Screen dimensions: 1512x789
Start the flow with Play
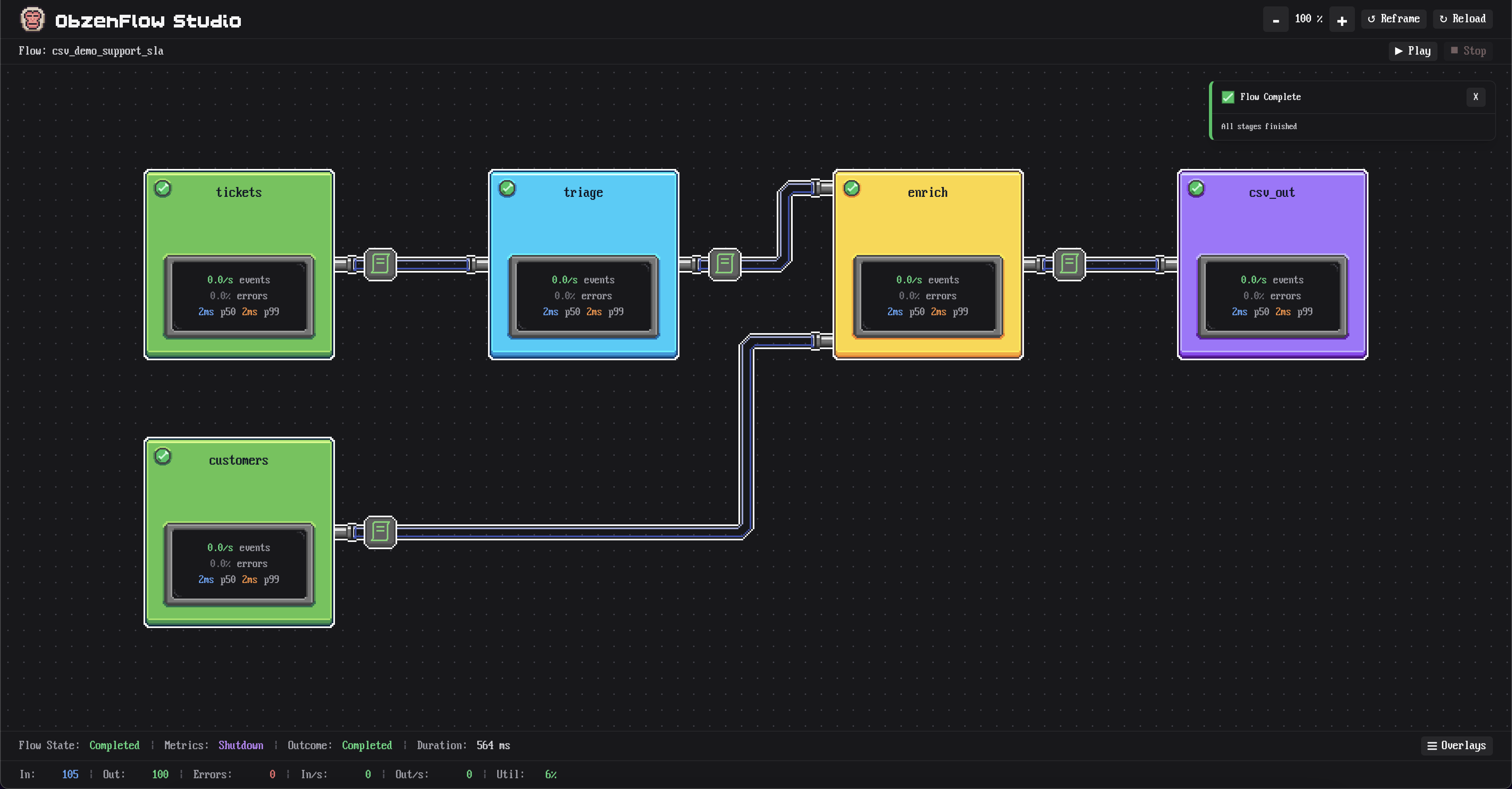[x=1413, y=51]
